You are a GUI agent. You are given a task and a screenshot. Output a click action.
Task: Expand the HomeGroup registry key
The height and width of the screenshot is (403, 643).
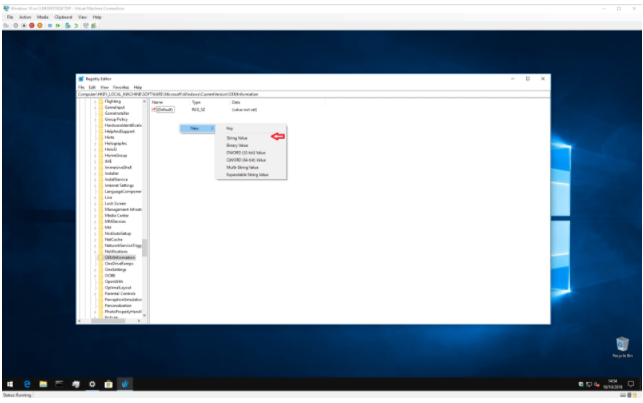tap(95, 155)
